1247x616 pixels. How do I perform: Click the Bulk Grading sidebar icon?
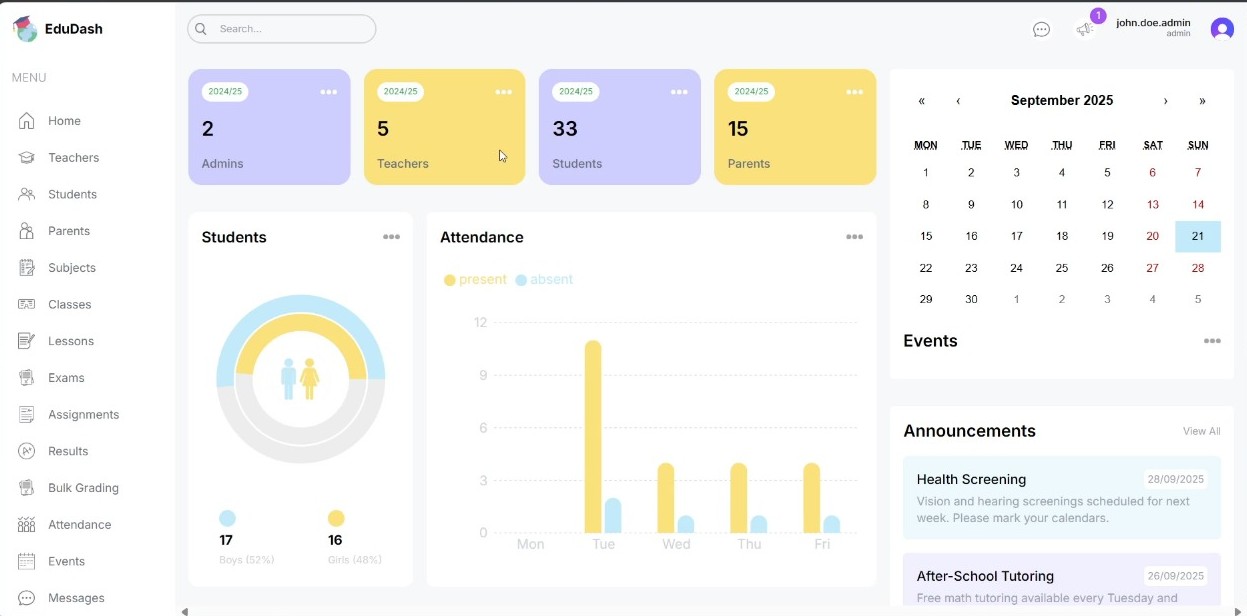27,488
